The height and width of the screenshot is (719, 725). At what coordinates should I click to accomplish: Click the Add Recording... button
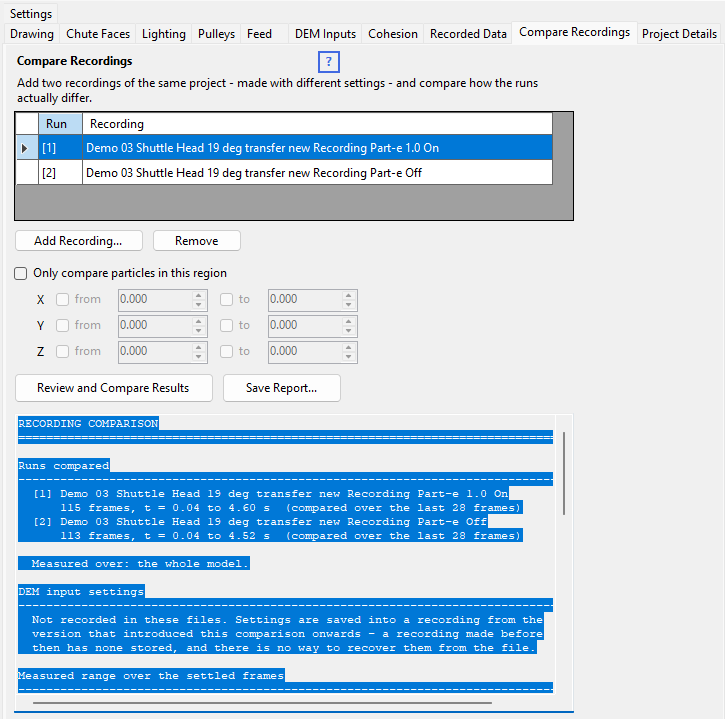(79, 241)
